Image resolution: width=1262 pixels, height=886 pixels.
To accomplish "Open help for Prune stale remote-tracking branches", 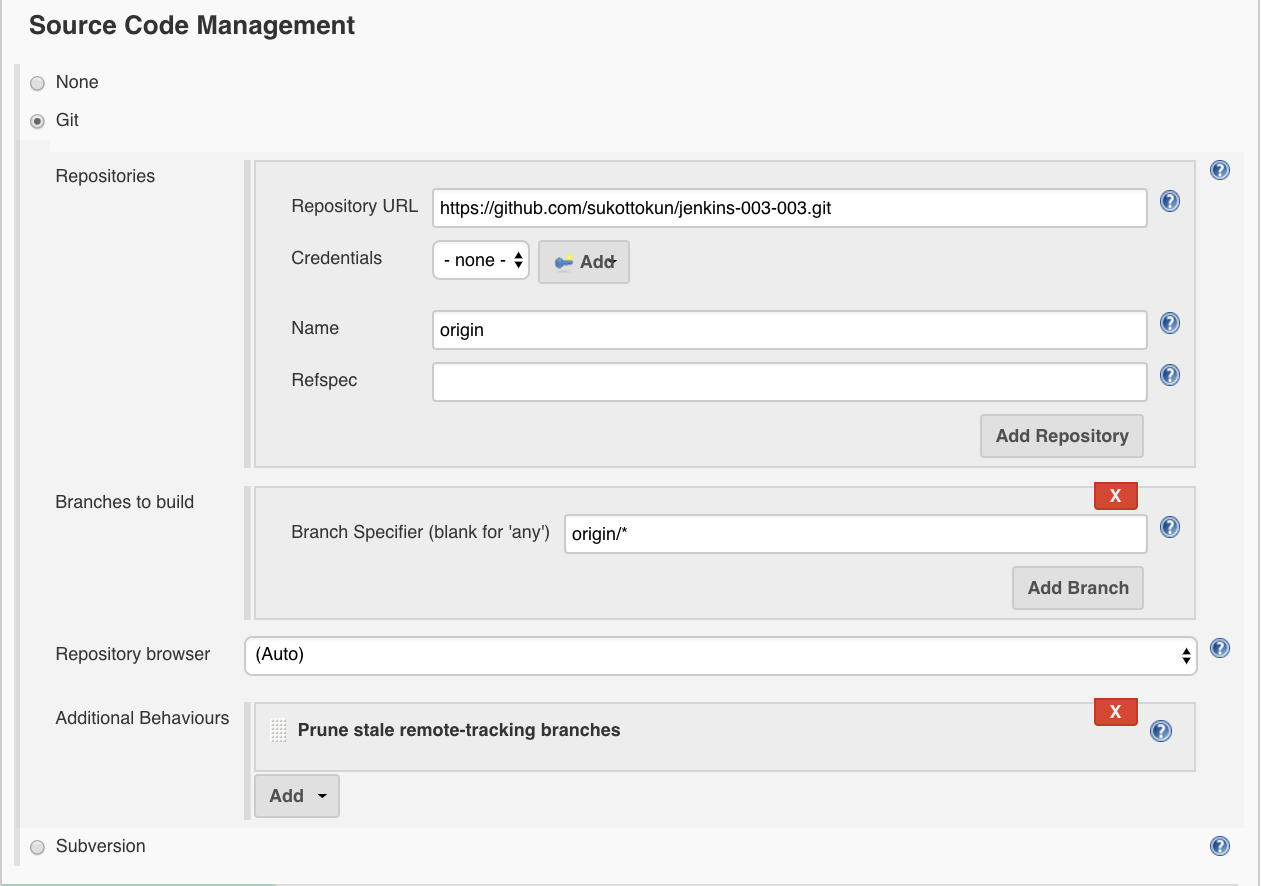I will [1160, 732].
